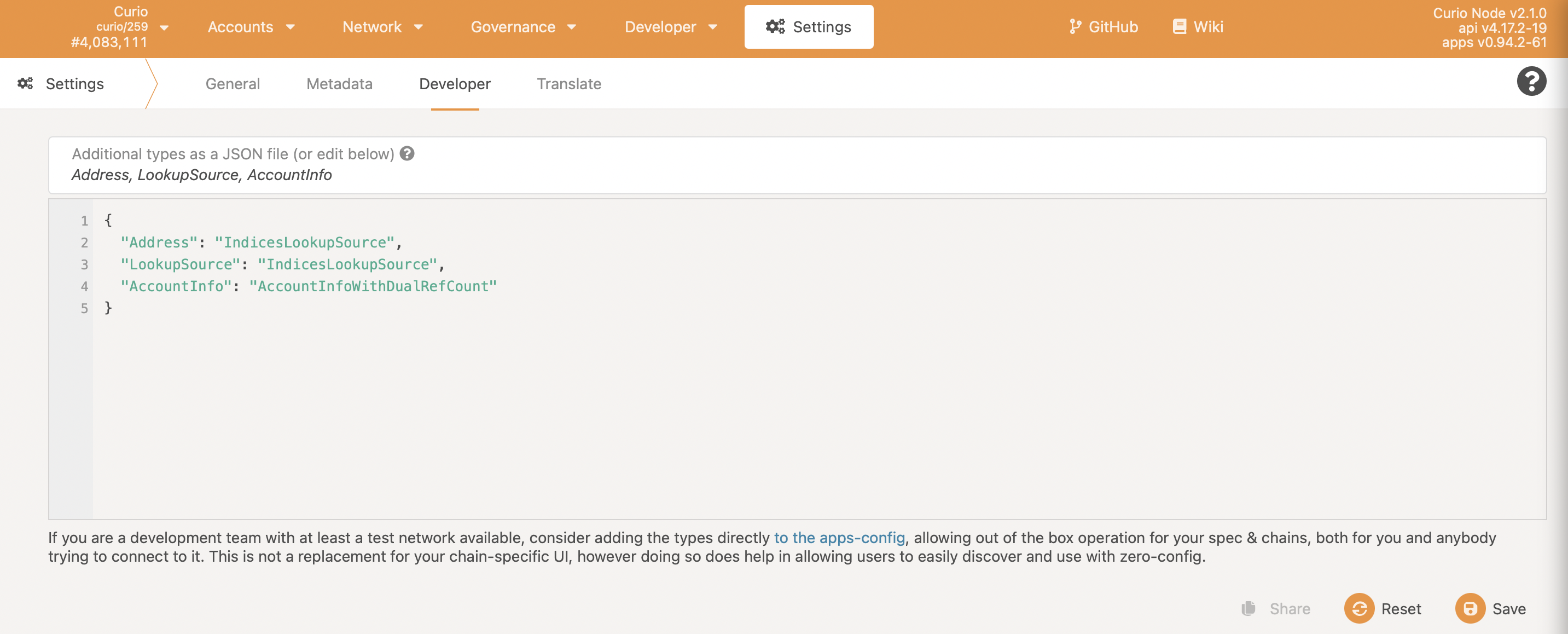This screenshot has width=1568, height=634.
Task: Click line 4 in the JSON editor
Action: tap(308, 286)
